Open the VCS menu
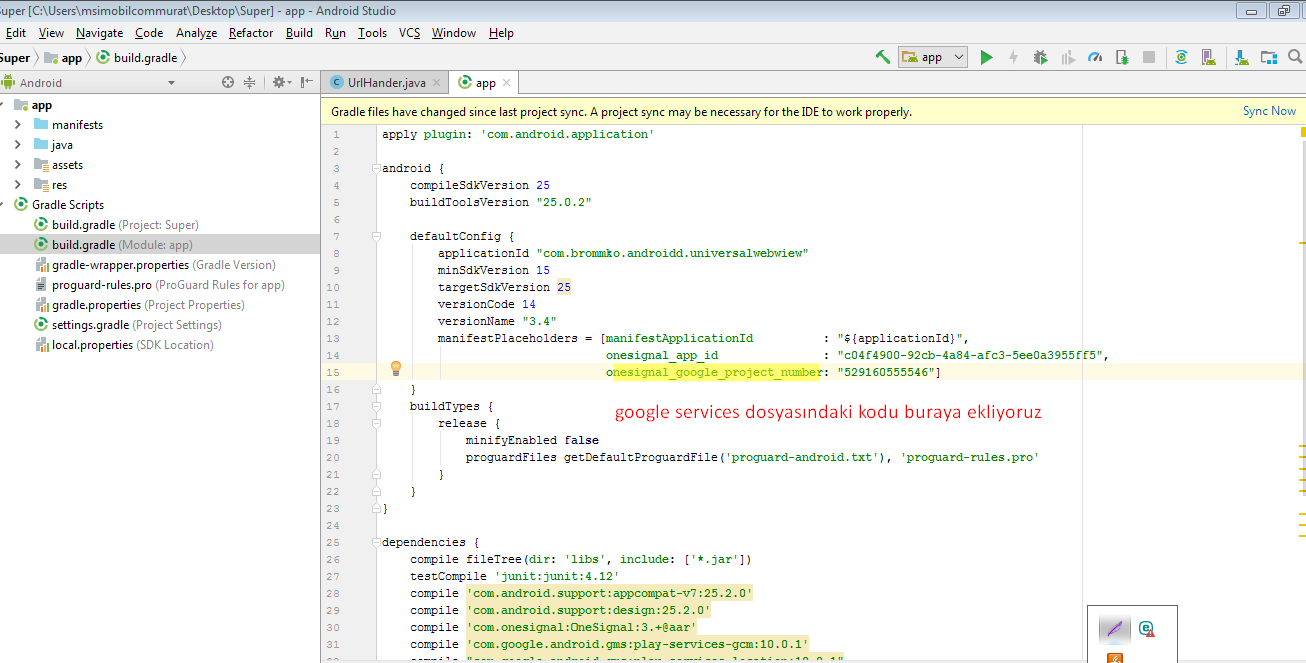Screen dimensions: 1306x663 pos(409,33)
